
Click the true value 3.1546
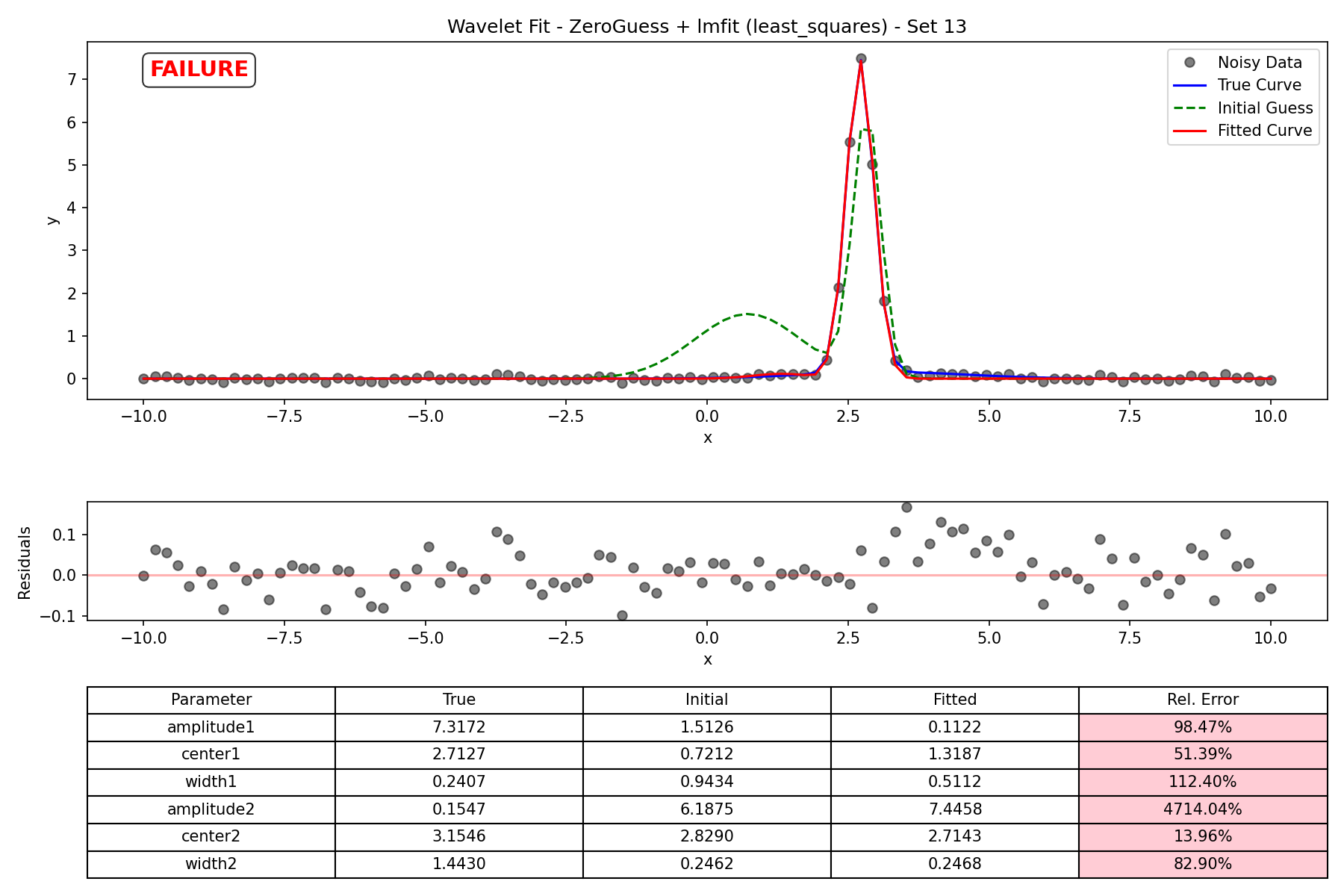459,836
